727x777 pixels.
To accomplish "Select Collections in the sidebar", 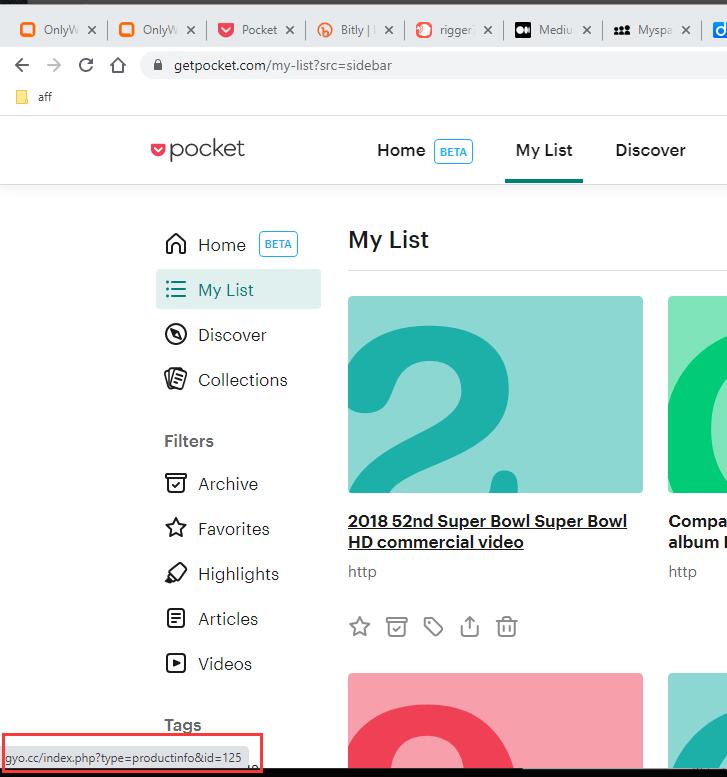I will pos(242,380).
